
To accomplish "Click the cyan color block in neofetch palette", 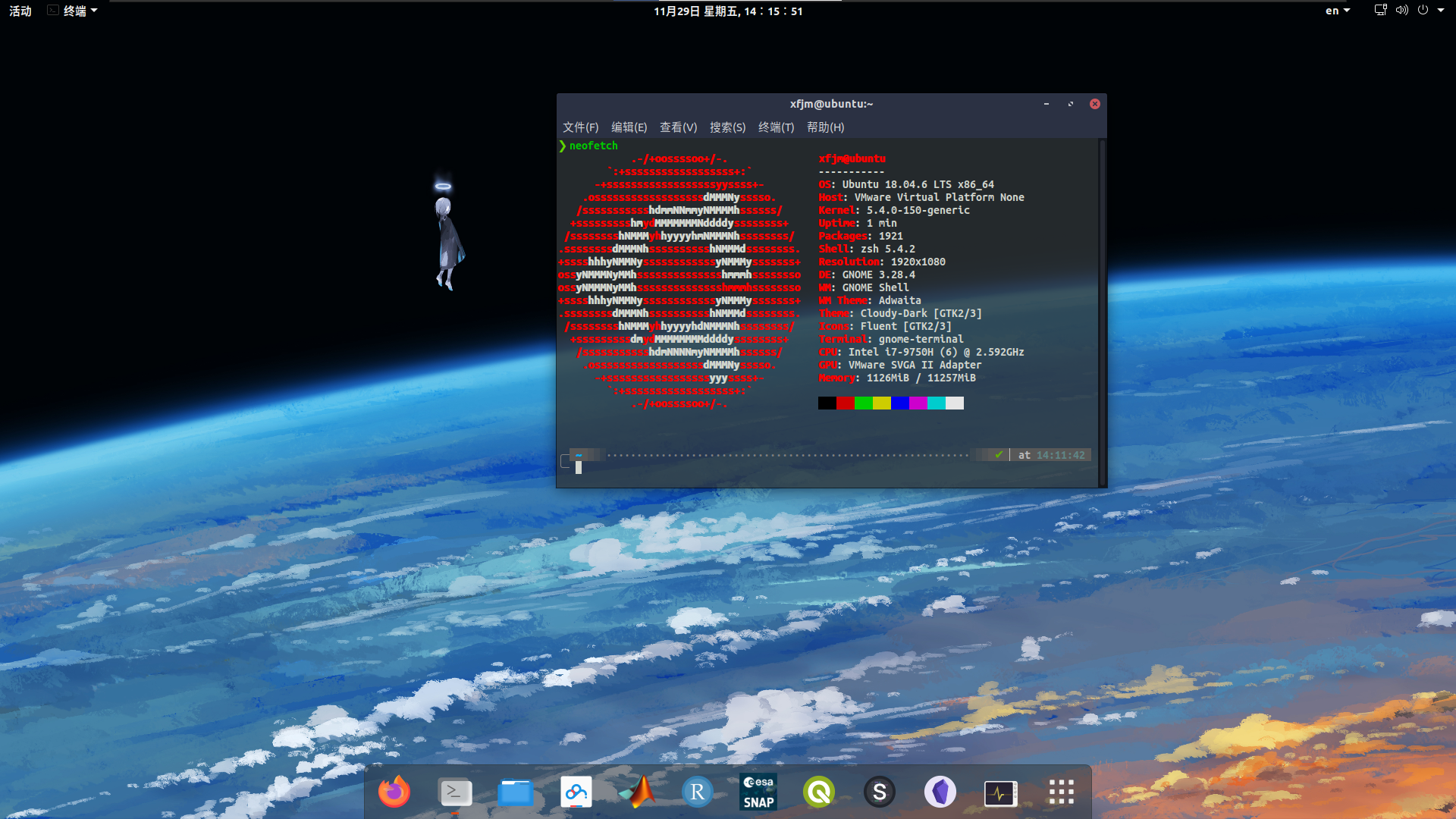I will tap(937, 403).
